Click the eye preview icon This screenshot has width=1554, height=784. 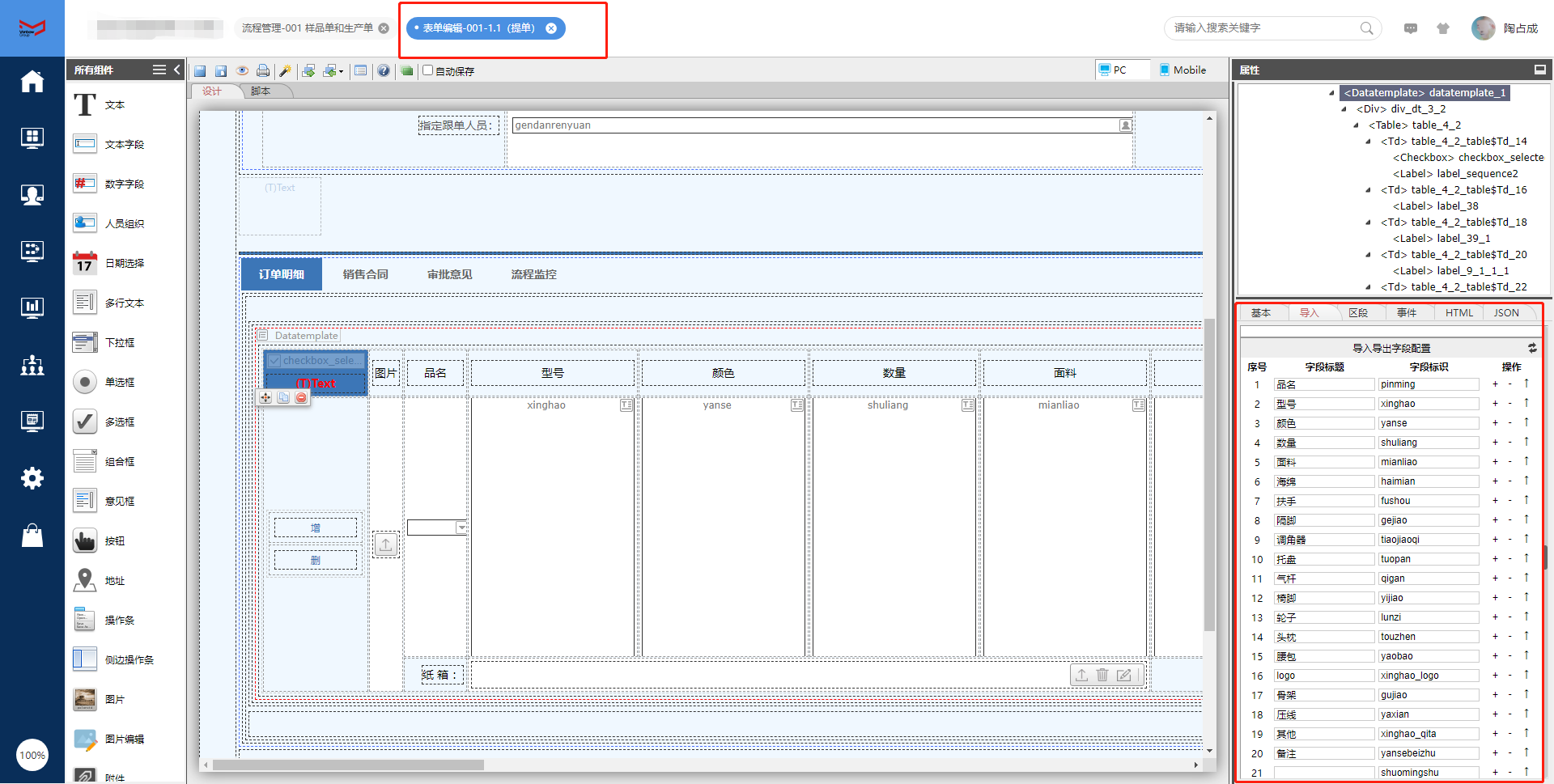(241, 71)
